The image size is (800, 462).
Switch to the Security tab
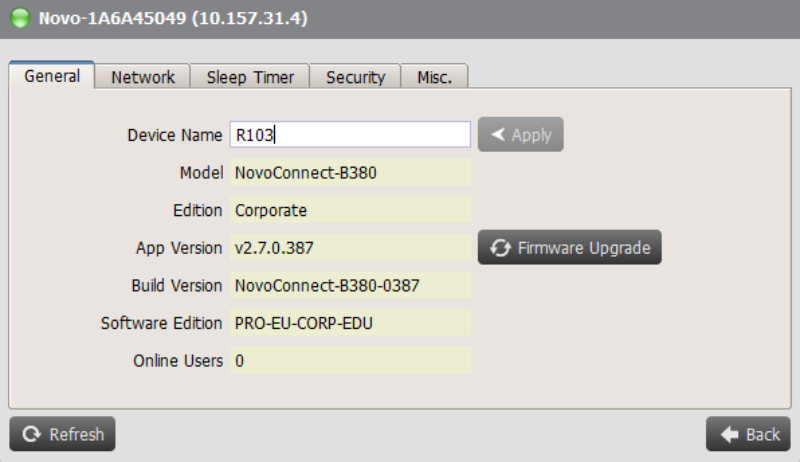pos(355,77)
